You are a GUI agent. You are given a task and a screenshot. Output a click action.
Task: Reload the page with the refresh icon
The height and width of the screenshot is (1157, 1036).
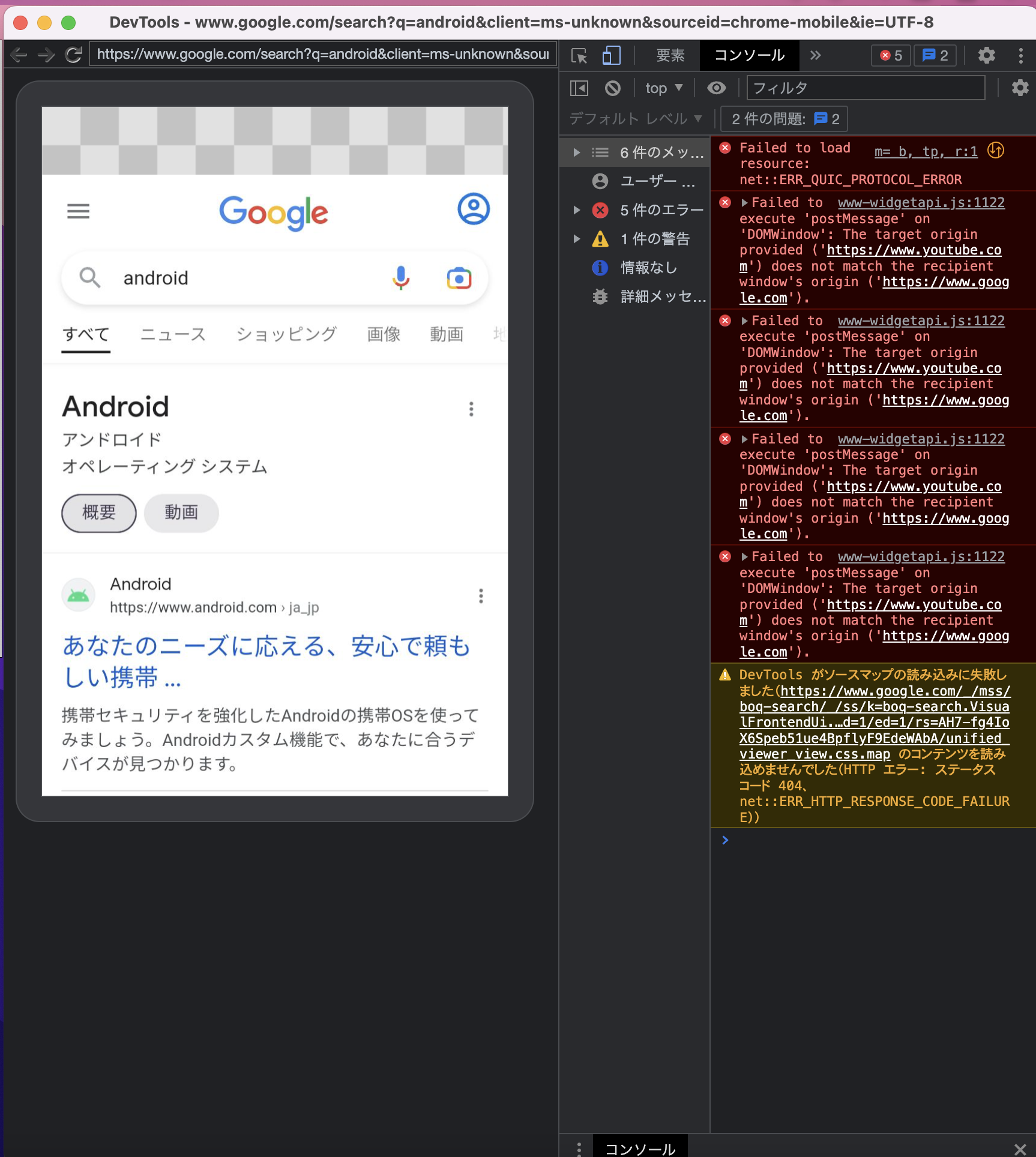(x=73, y=55)
